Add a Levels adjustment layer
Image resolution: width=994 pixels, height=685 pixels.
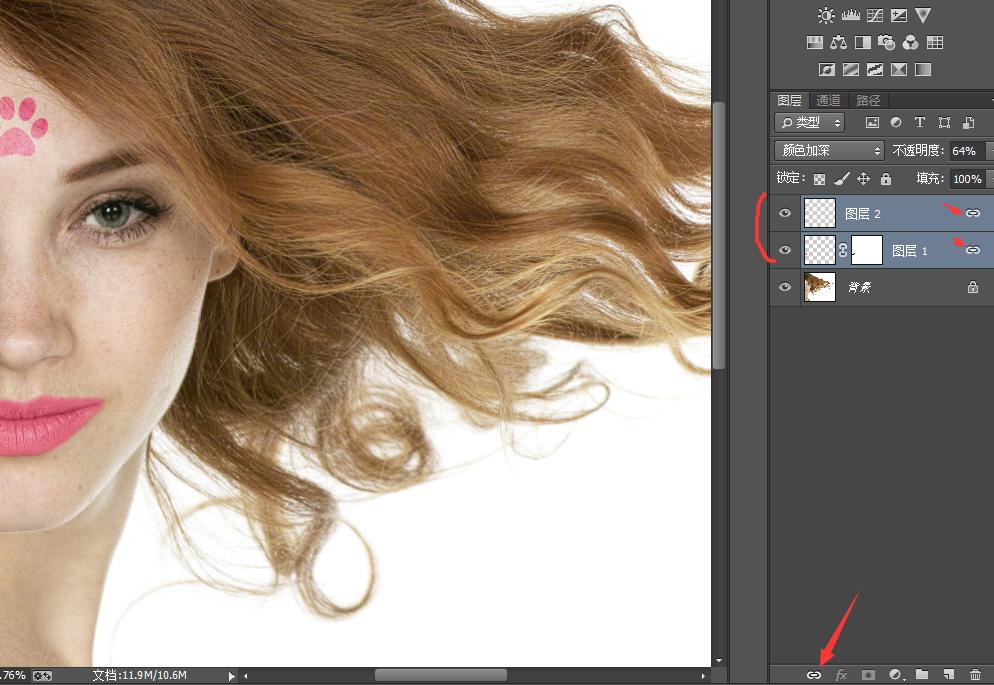tap(851, 15)
